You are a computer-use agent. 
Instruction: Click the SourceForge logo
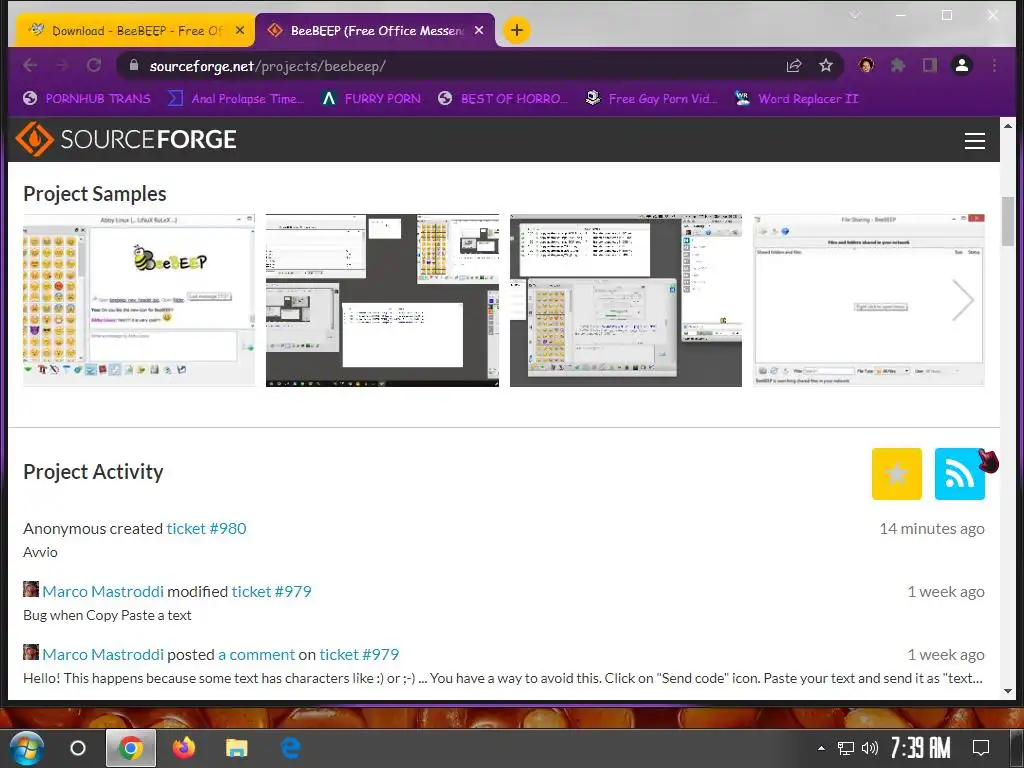pyautogui.click(x=126, y=139)
